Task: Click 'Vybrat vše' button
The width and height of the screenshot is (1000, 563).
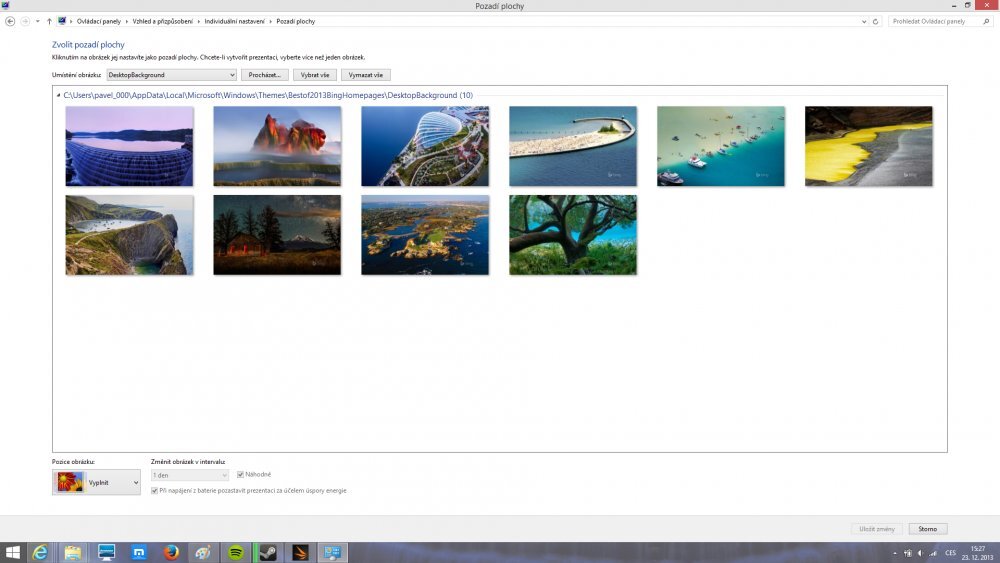Action: [x=314, y=75]
